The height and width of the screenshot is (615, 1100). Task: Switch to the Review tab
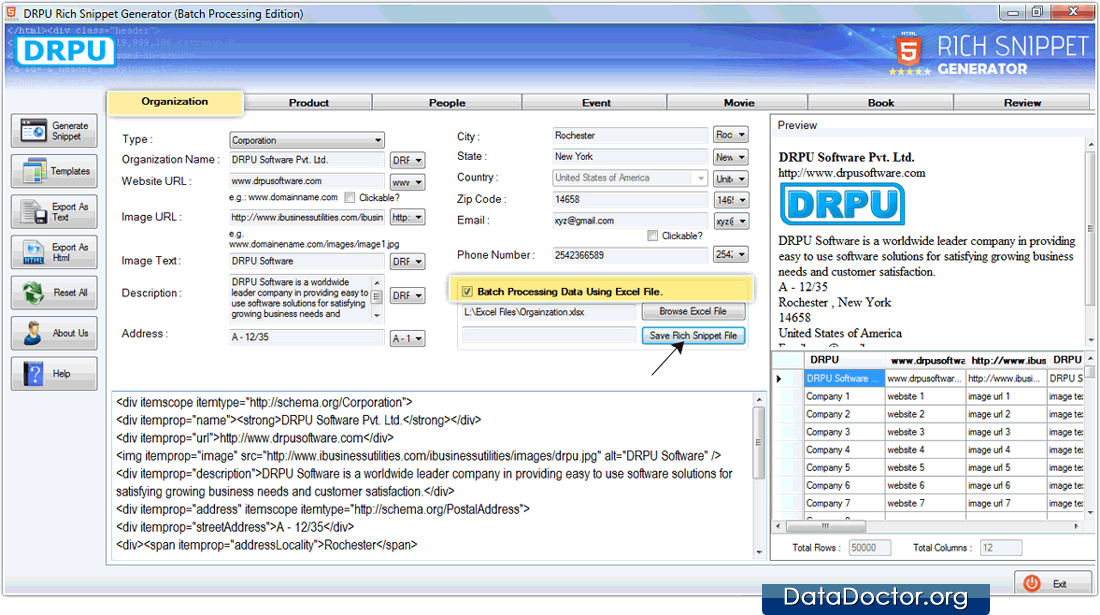click(x=1022, y=102)
